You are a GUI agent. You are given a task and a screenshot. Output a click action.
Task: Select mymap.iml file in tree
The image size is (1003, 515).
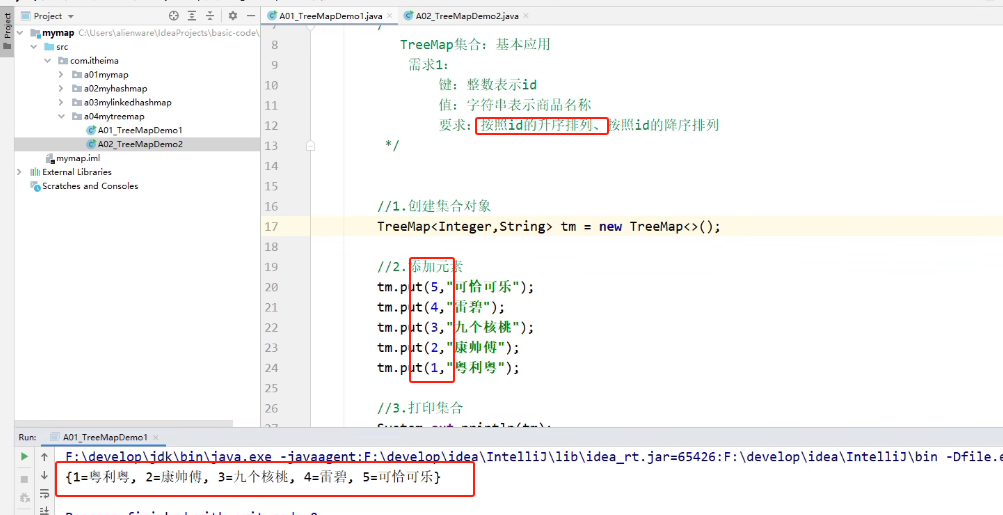(x=72, y=158)
